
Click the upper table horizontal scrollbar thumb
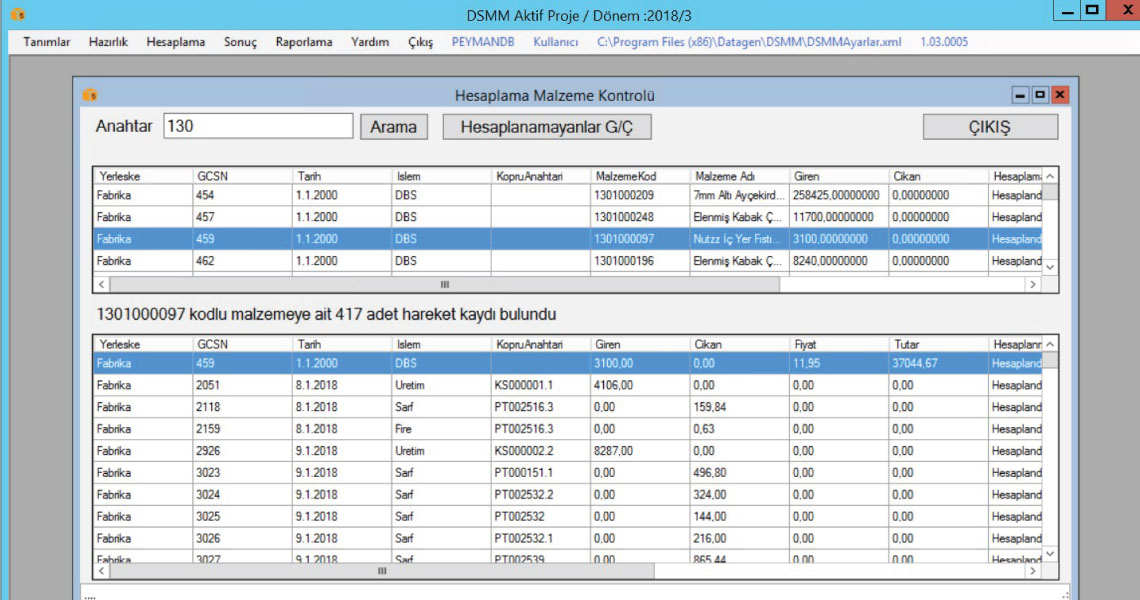coord(445,284)
